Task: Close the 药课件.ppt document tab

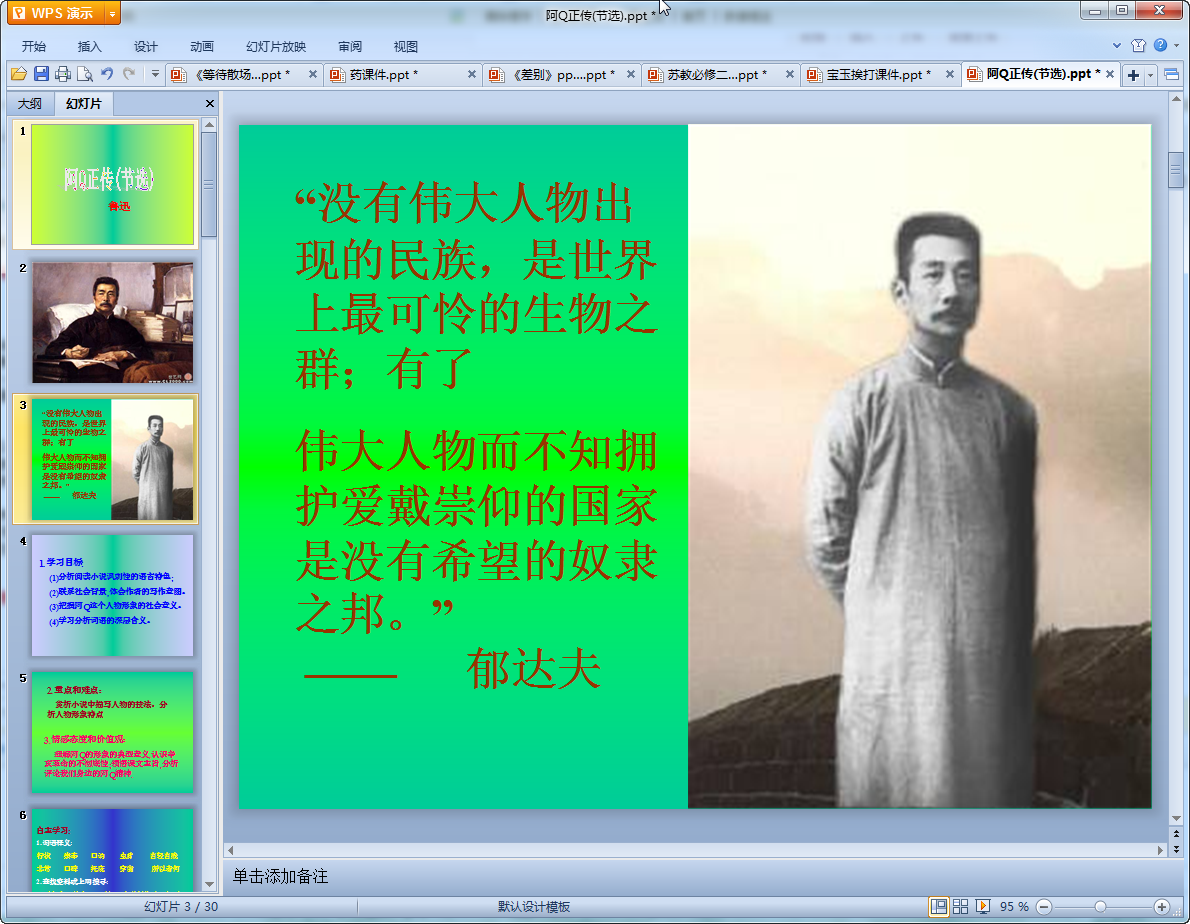Action: pyautogui.click(x=471, y=74)
